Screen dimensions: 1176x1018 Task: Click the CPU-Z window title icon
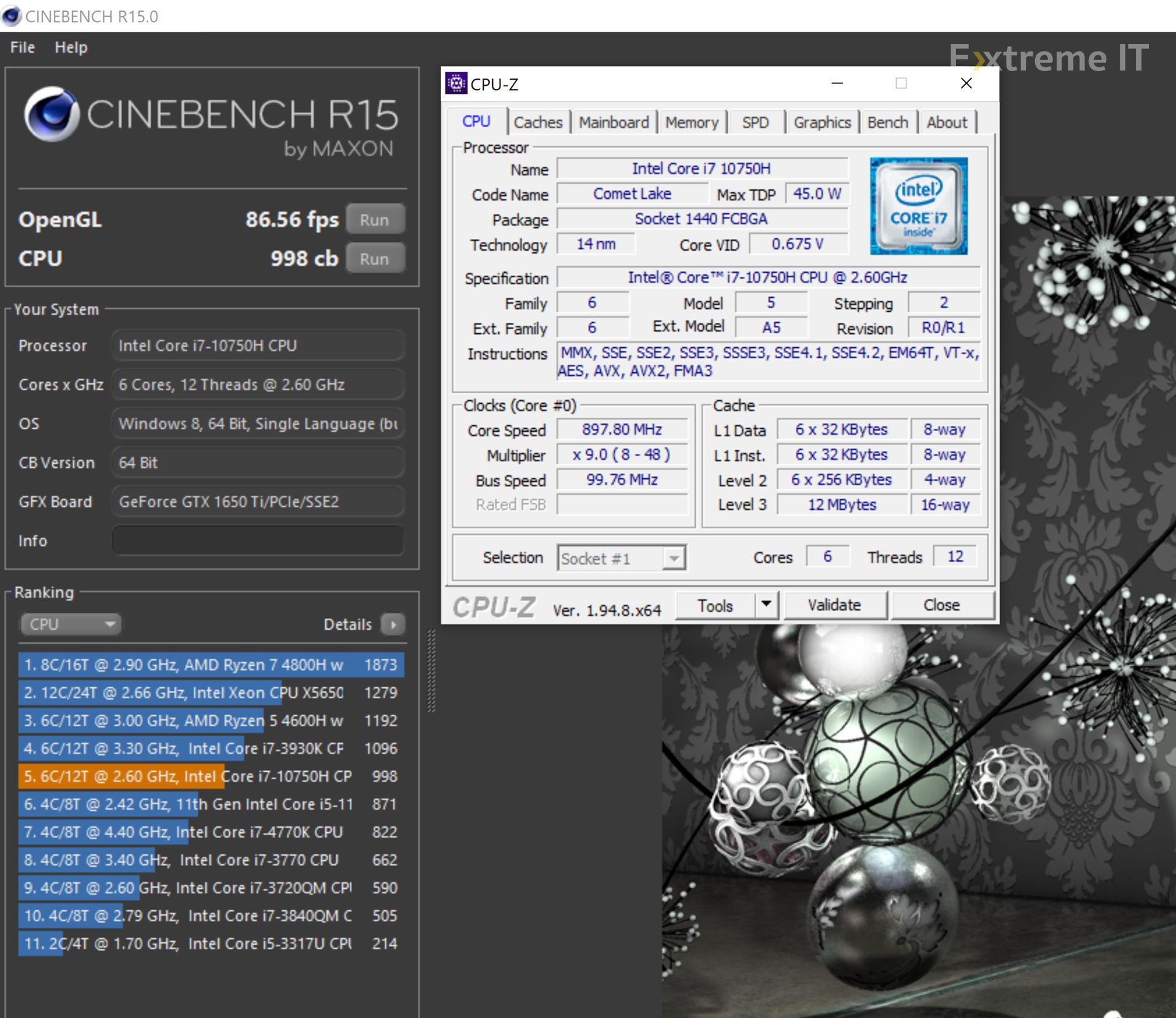coord(456,83)
